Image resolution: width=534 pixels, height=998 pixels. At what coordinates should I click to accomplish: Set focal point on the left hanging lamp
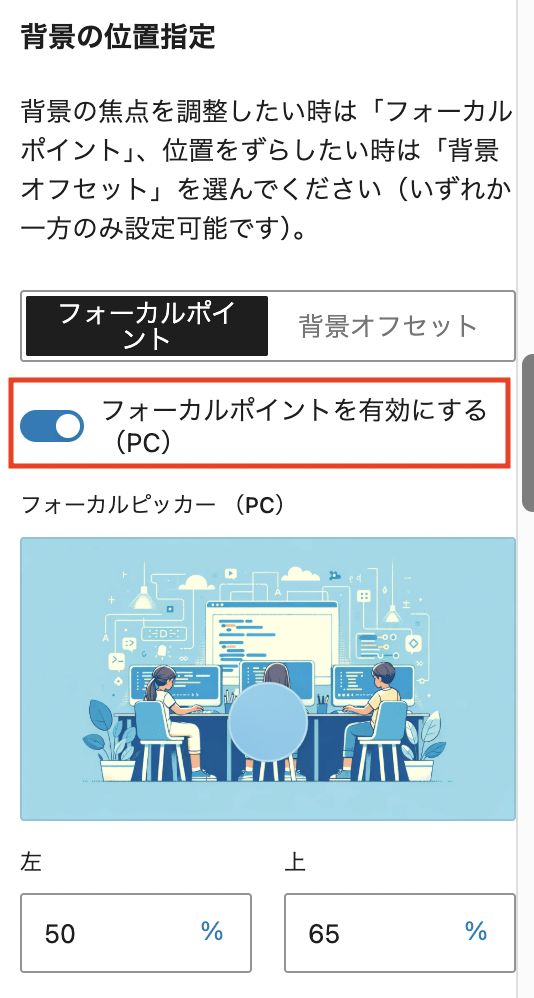point(143,598)
